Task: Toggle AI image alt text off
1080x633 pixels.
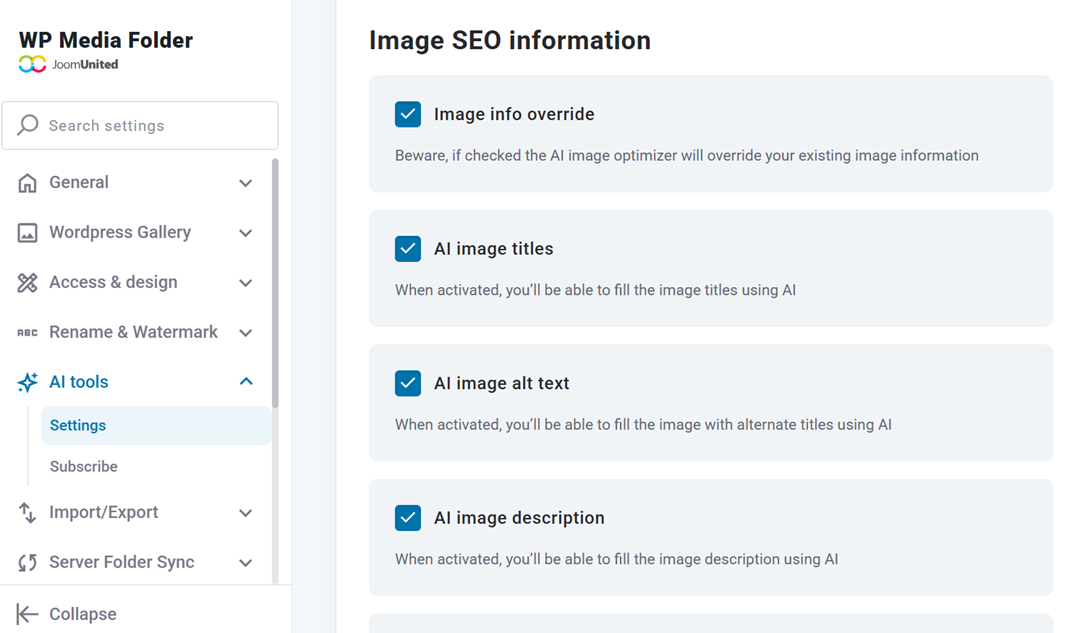Action: (407, 383)
